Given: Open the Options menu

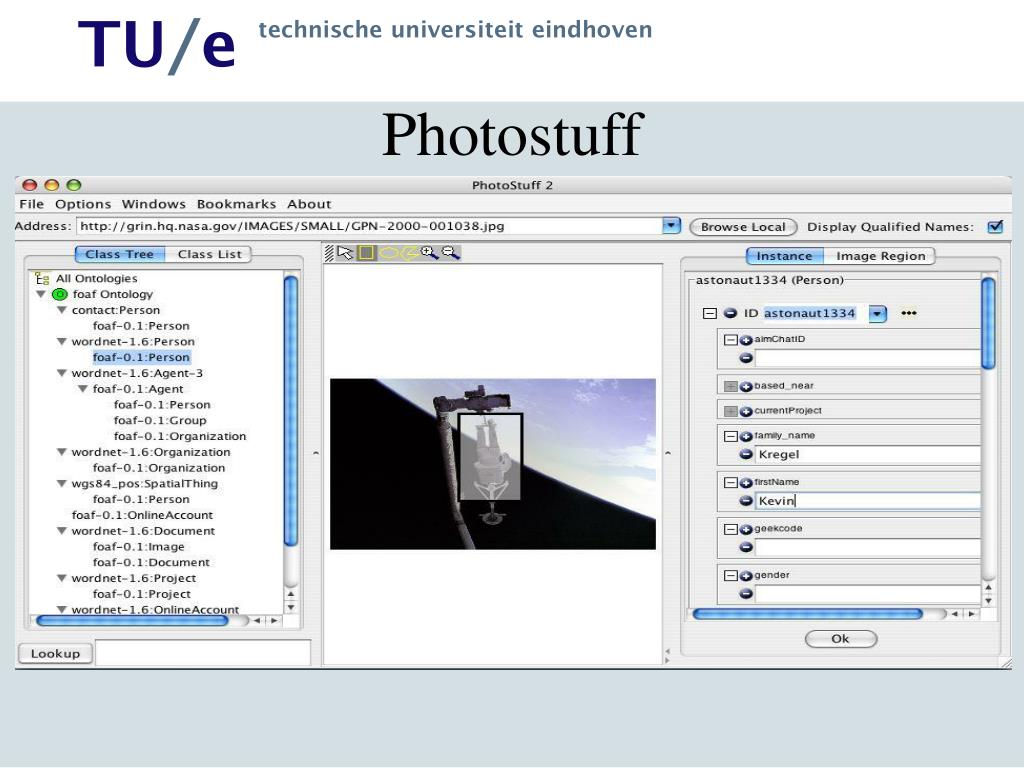Looking at the screenshot, I should pos(83,204).
